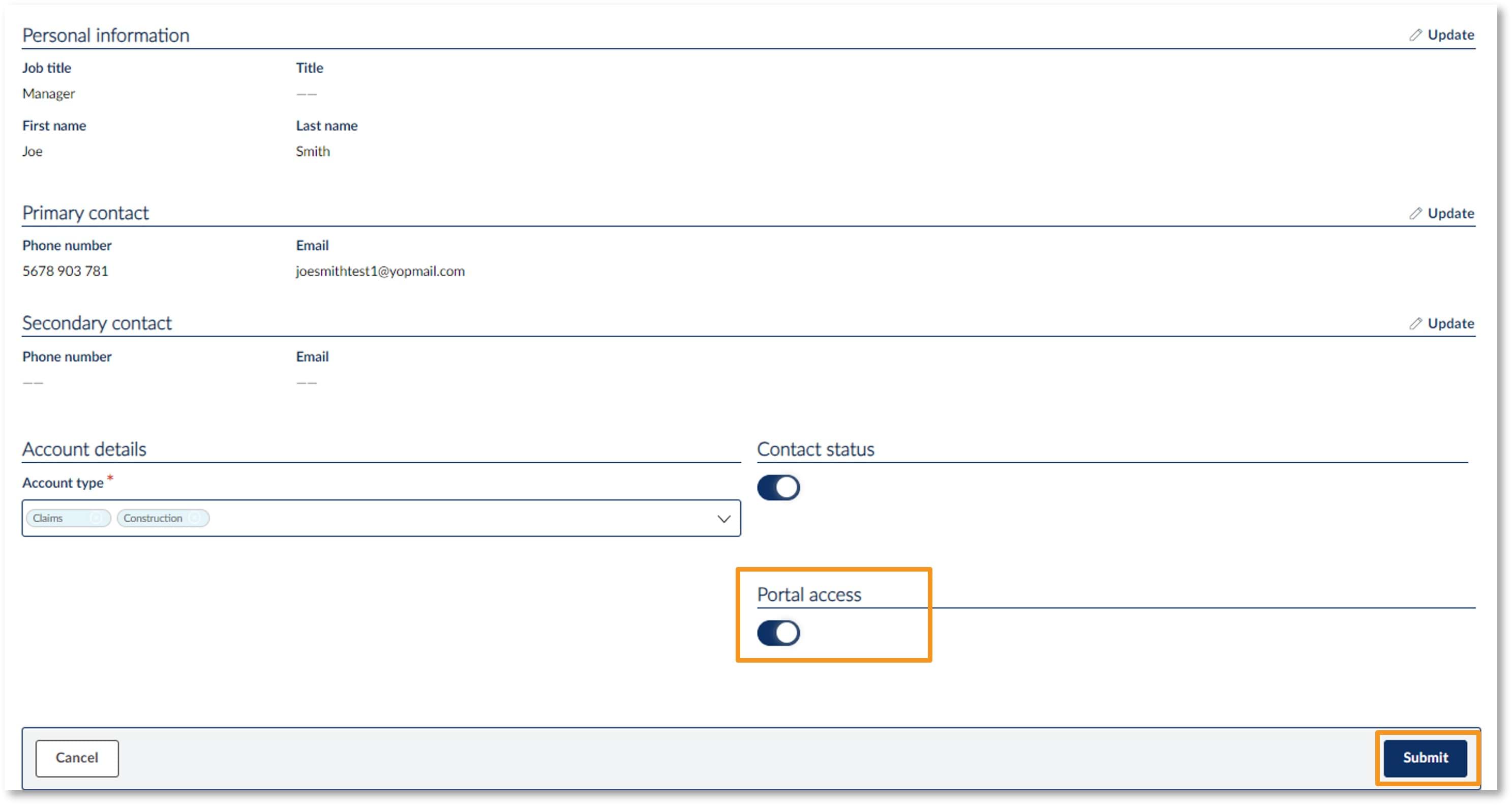Expand the Account type dropdown arrow

coord(724,519)
